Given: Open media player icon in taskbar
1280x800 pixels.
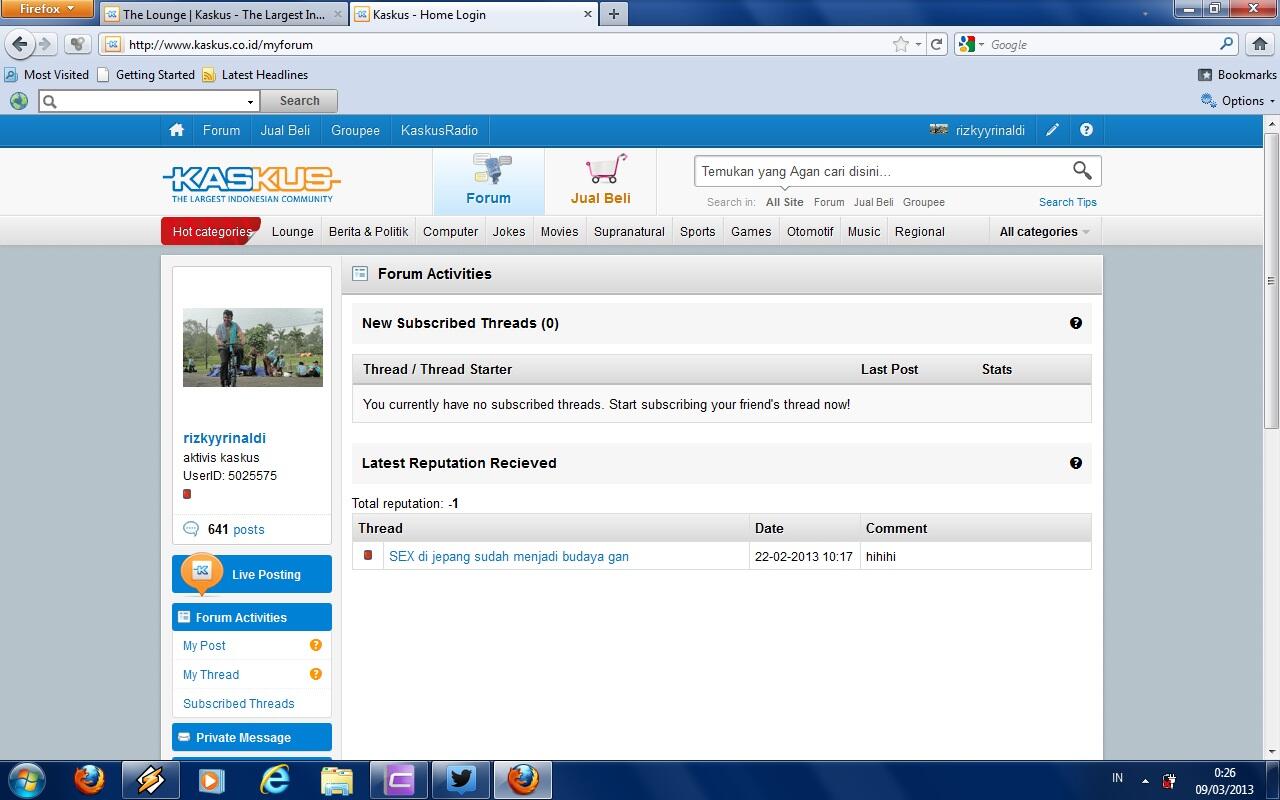Looking at the screenshot, I should coord(211,779).
